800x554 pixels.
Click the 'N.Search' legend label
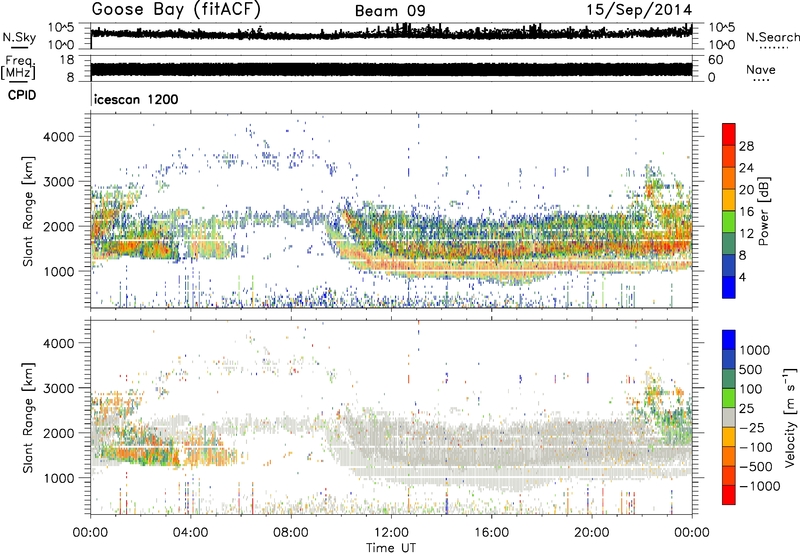(x=773, y=37)
